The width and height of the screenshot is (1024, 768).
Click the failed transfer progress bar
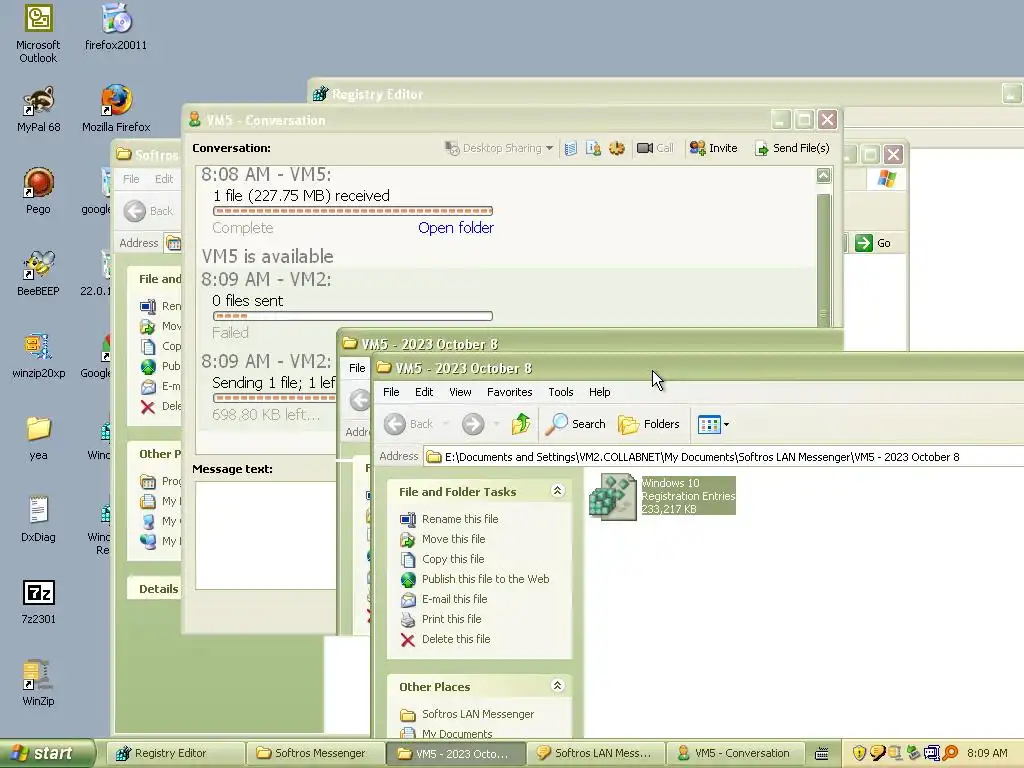(x=353, y=316)
